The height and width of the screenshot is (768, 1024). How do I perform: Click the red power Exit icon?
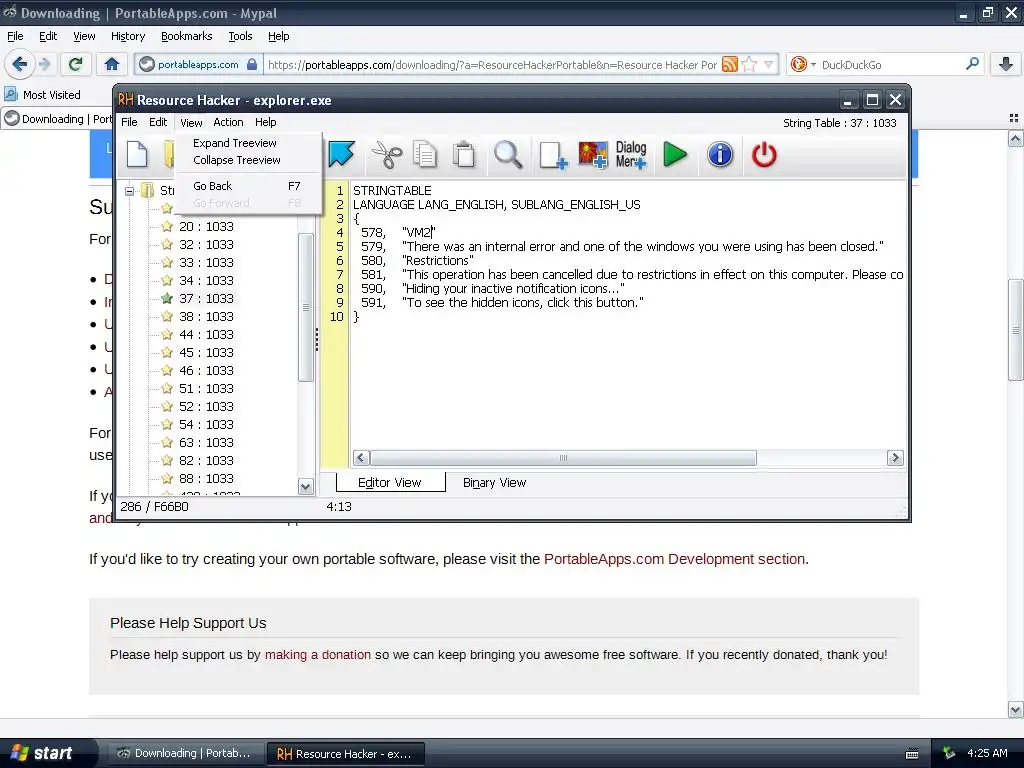pyautogui.click(x=763, y=155)
